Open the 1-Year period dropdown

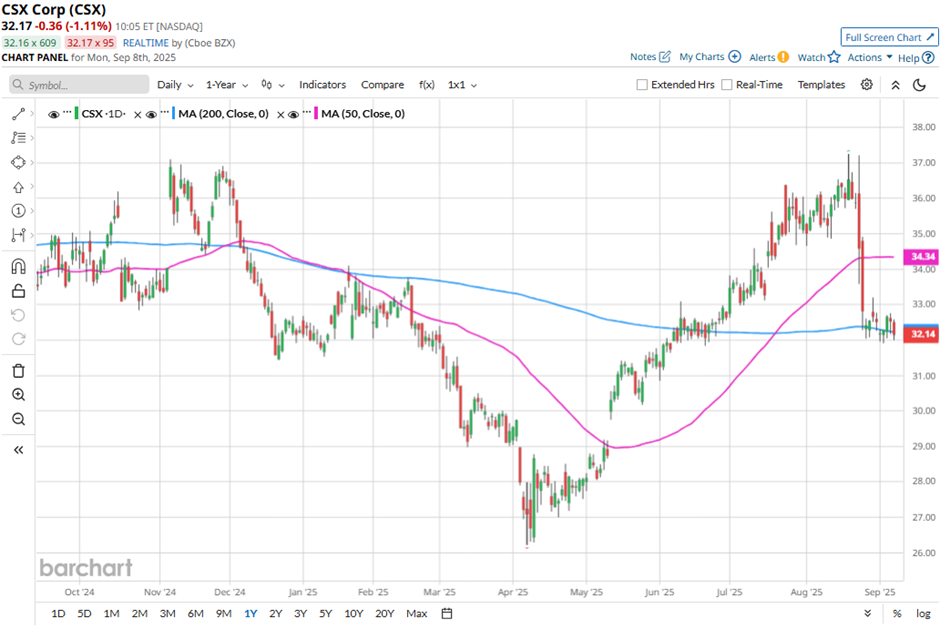(227, 85)
